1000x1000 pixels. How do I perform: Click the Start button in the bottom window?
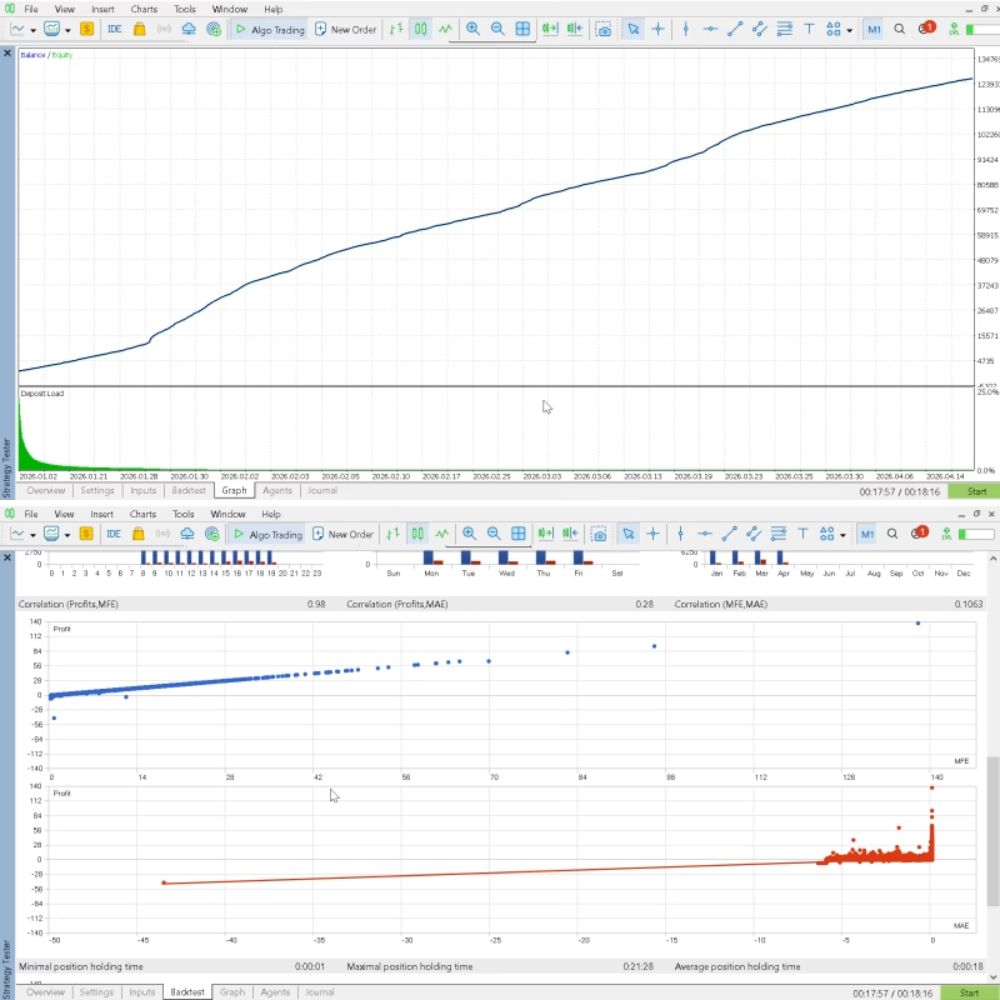(970, 993)
